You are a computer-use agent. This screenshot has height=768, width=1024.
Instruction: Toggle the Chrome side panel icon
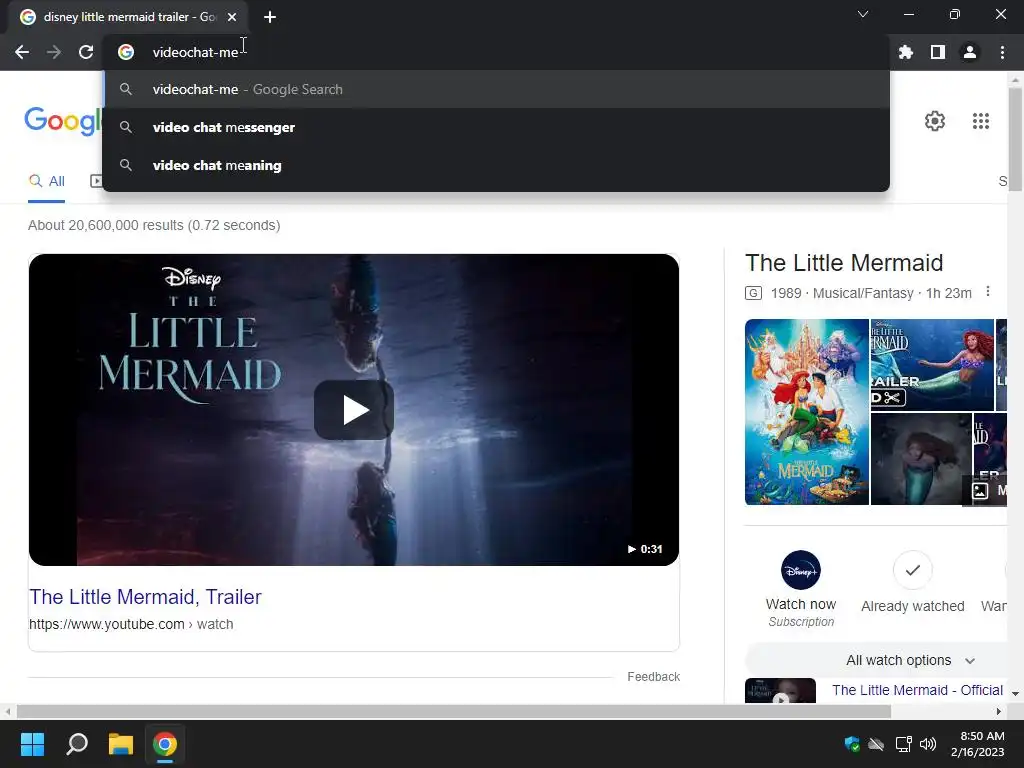[938, 52]
